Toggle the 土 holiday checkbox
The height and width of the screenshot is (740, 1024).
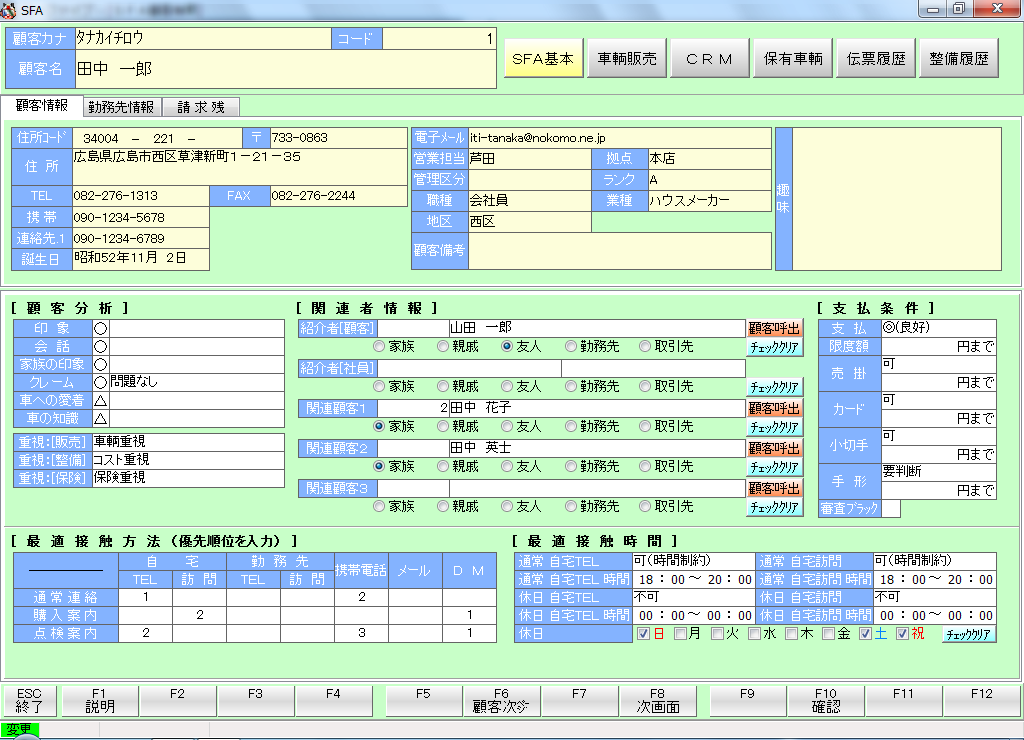865,634
